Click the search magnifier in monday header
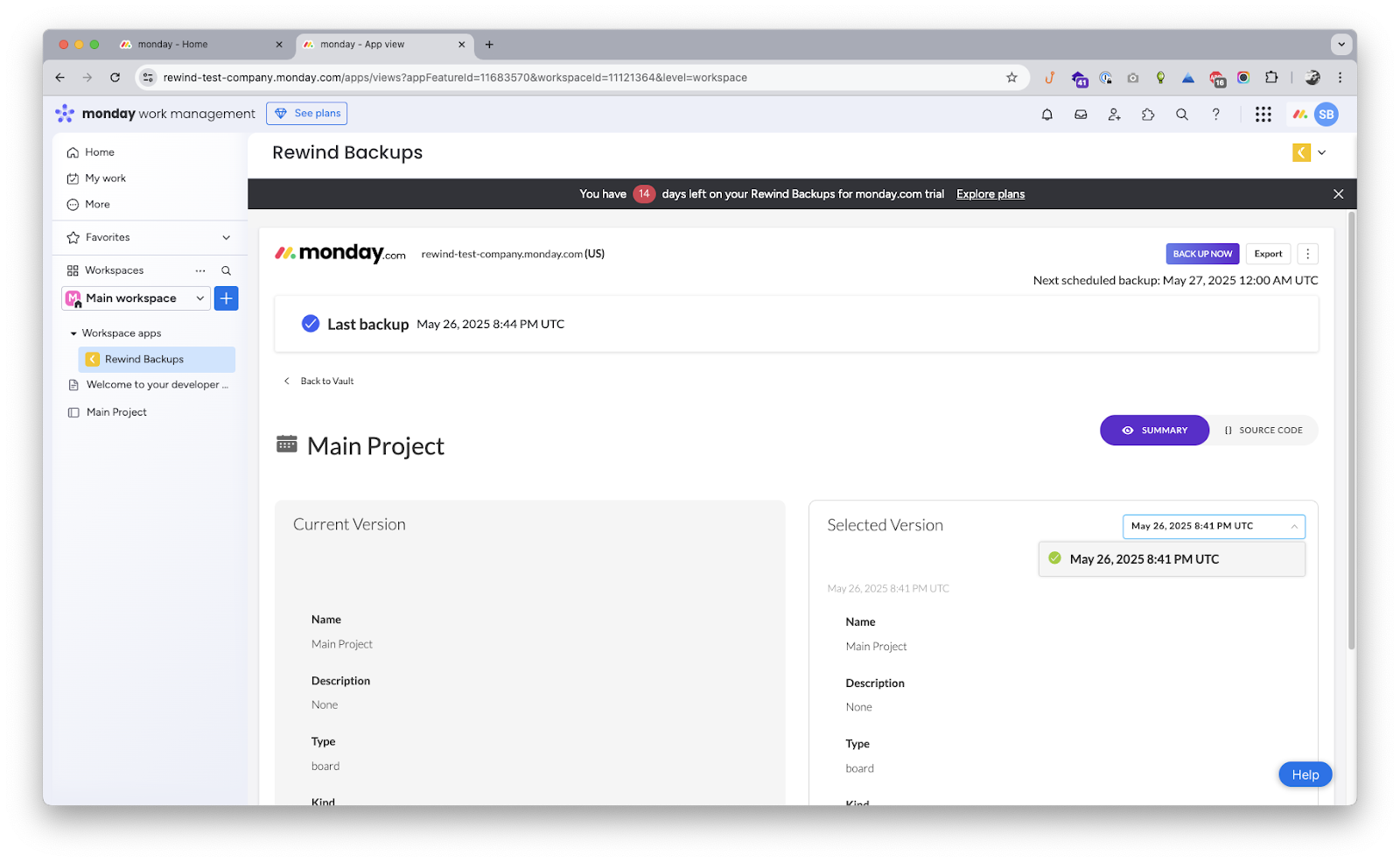Screen dimensions: 1400x862 tap(1182, 115)
